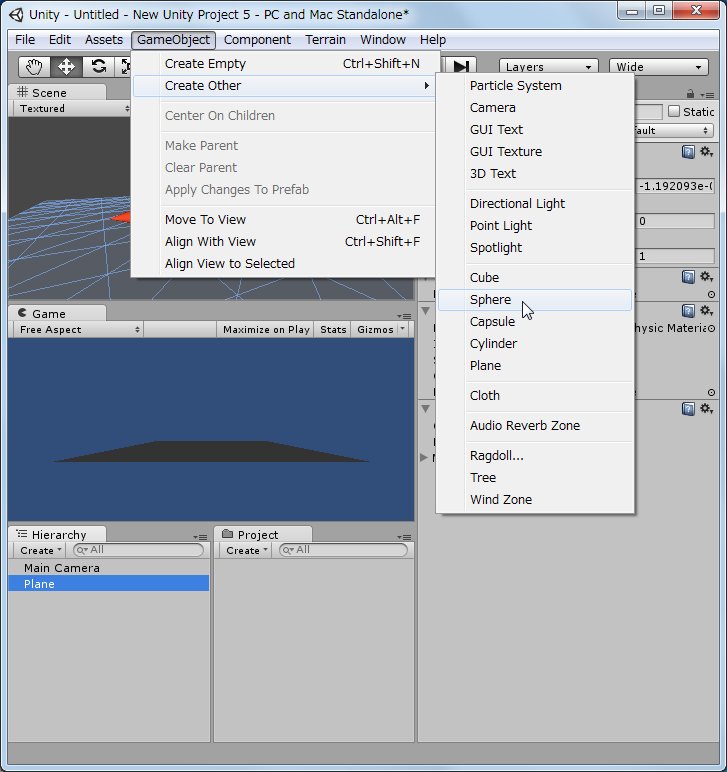The image size is (727, 772).
Task: Select Main Camera in Hierarchy
Action: pos(62,568)
